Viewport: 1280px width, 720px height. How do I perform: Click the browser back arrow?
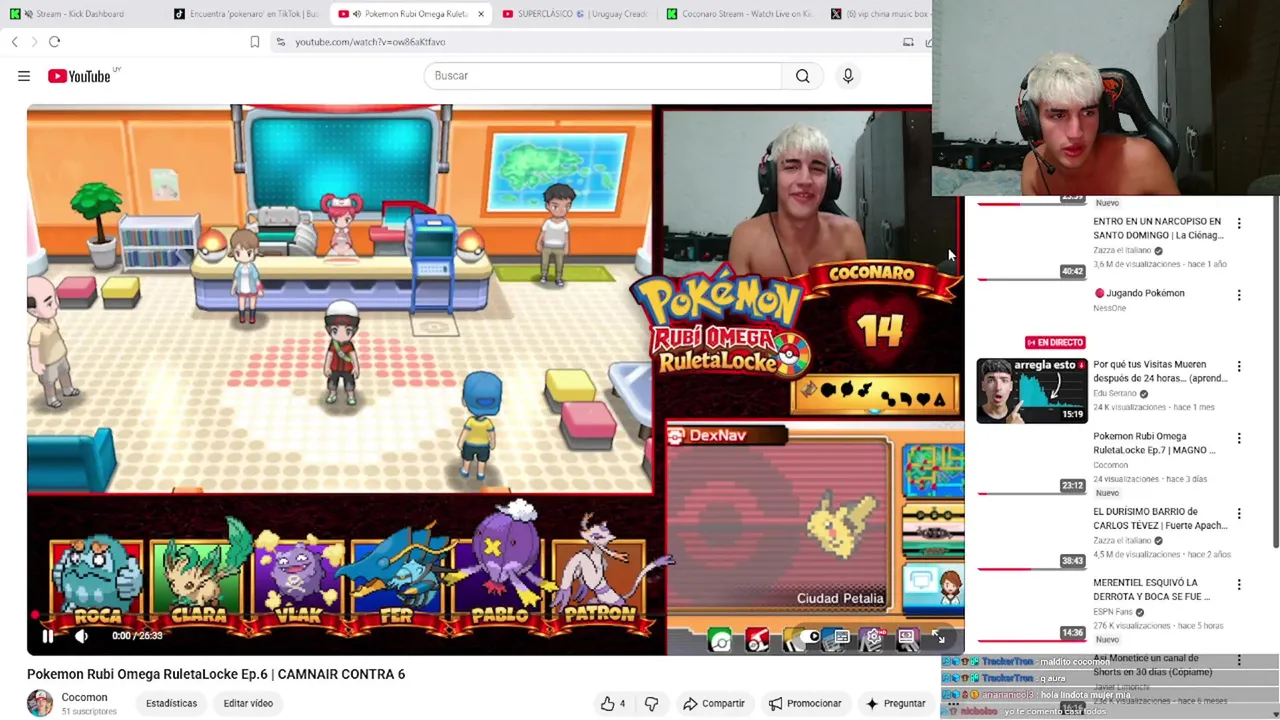[x=15, y=42]
